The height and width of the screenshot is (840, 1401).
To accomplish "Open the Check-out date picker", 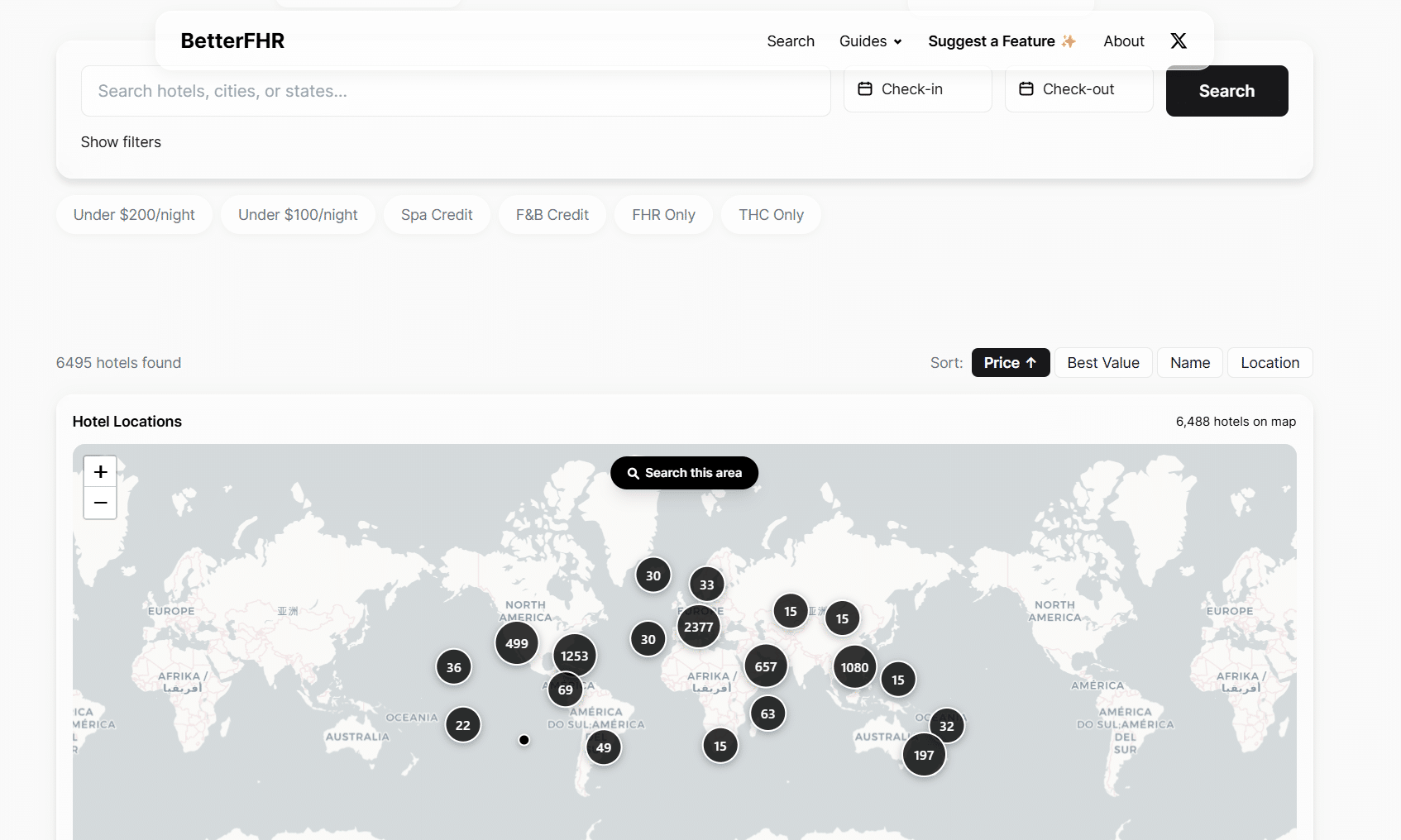I will tap(1078, 89).
